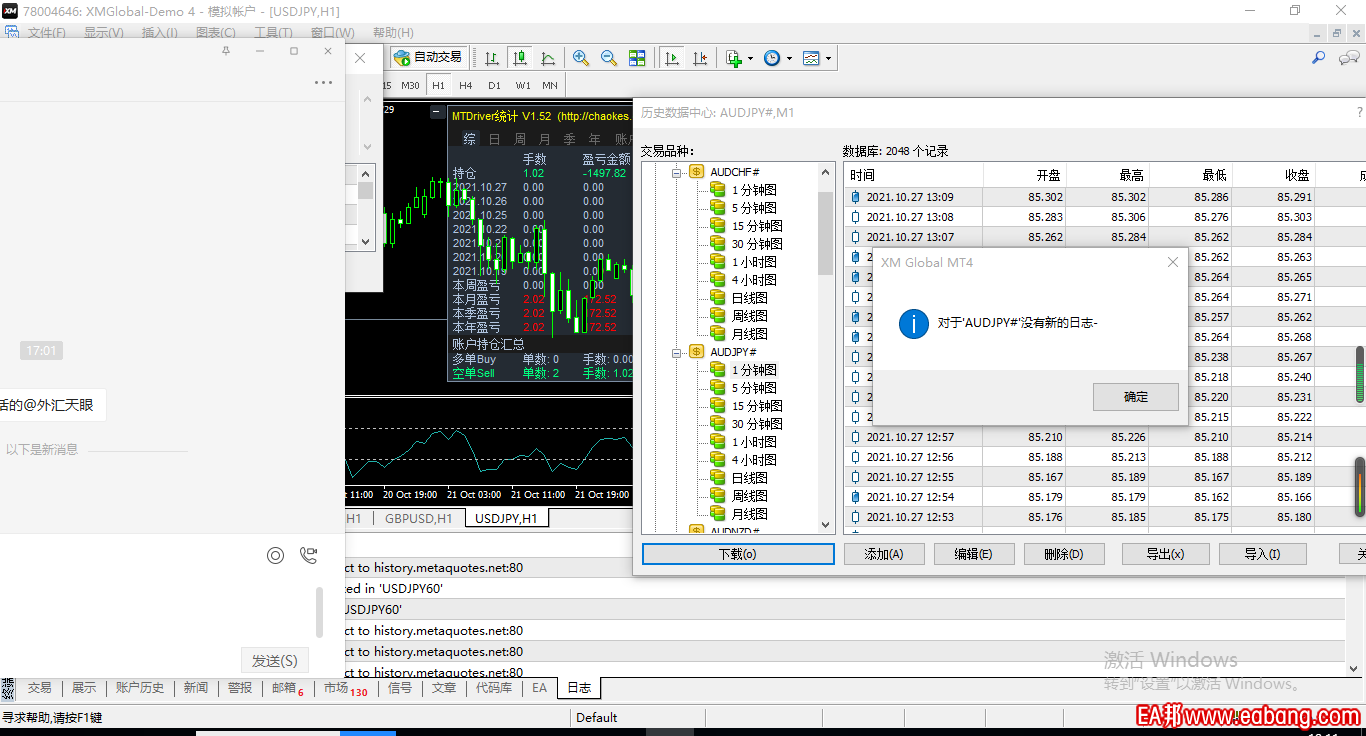Open the 邮箱 terminal tab

point(287,688)
